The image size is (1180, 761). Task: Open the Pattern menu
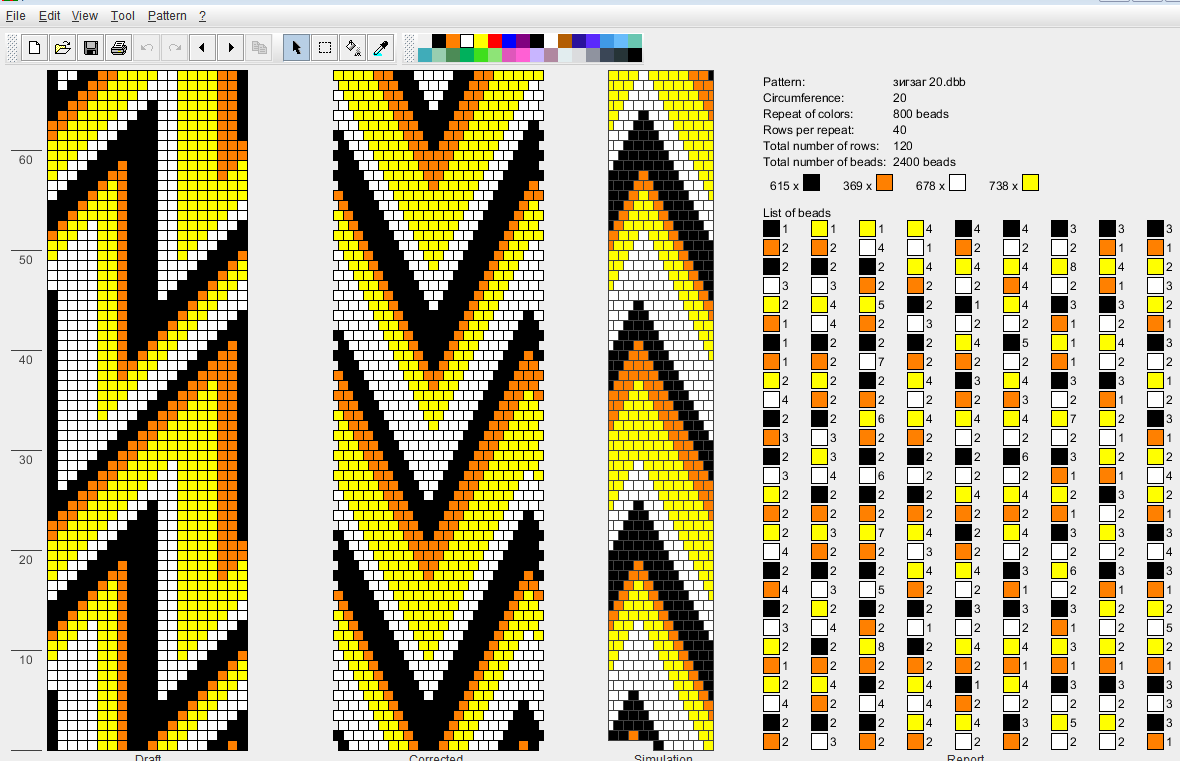167,16
